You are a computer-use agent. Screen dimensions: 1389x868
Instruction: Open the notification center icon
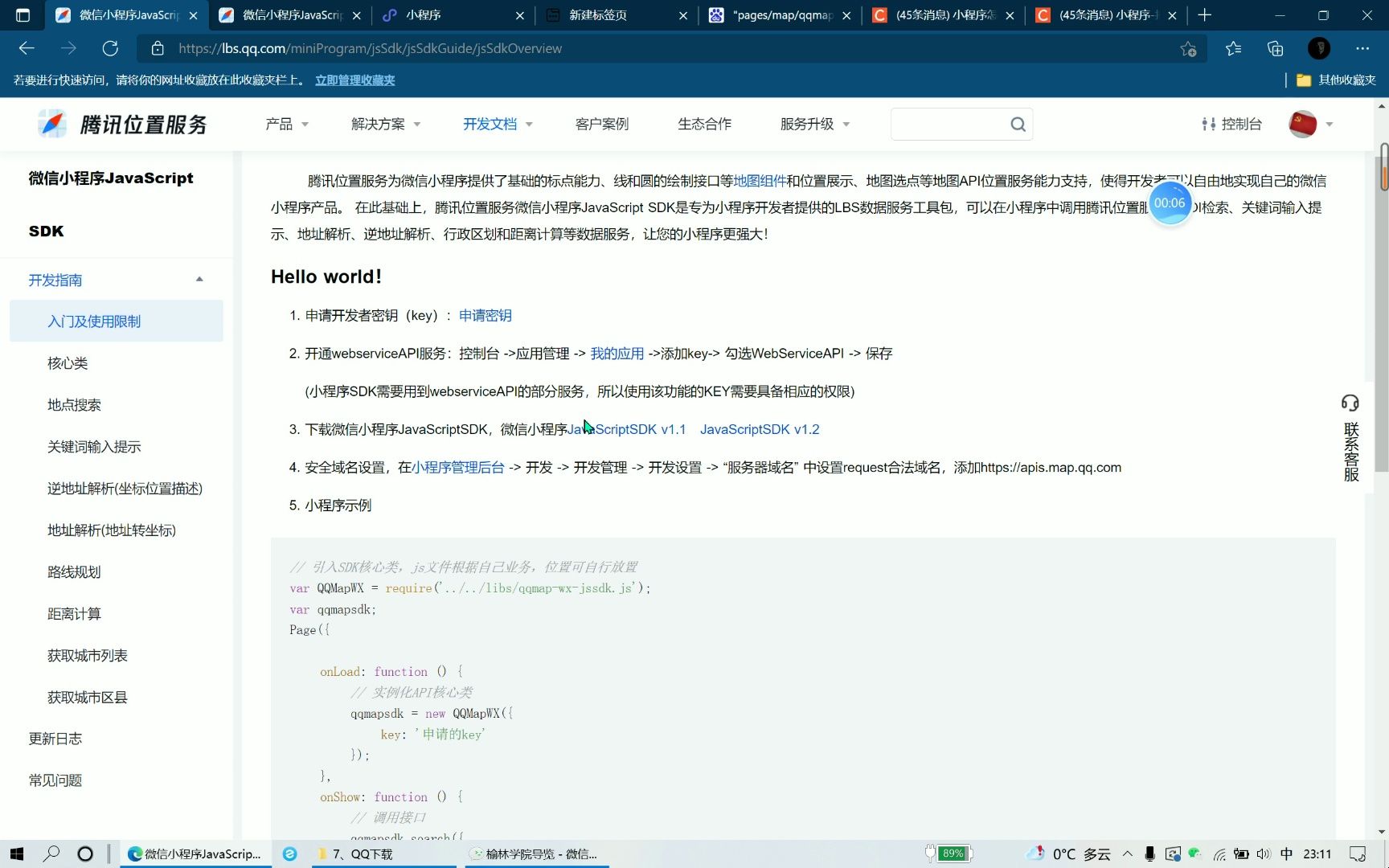click(x=1358, y=854)
